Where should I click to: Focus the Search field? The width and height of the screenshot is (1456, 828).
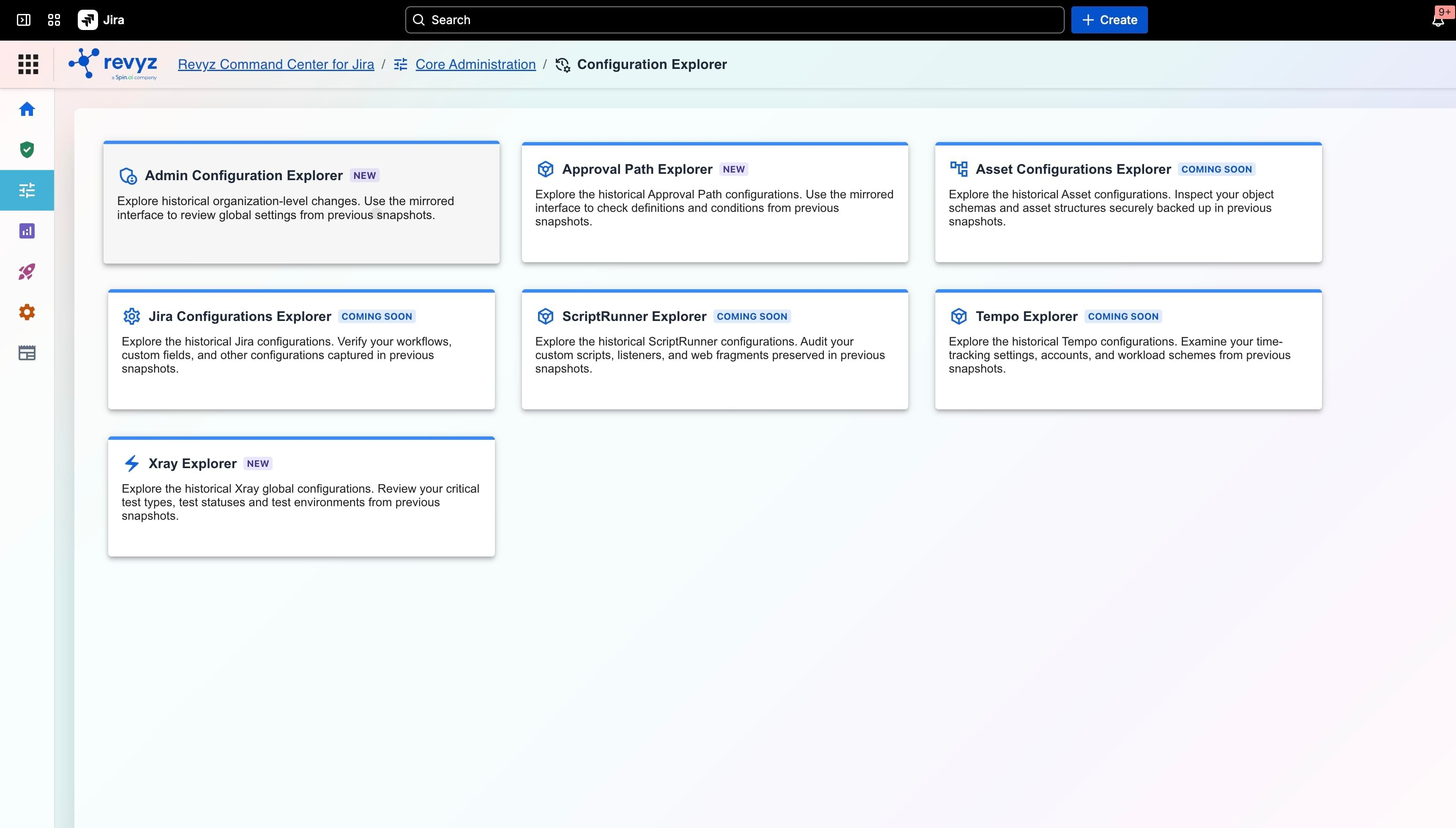coord(734,20)
